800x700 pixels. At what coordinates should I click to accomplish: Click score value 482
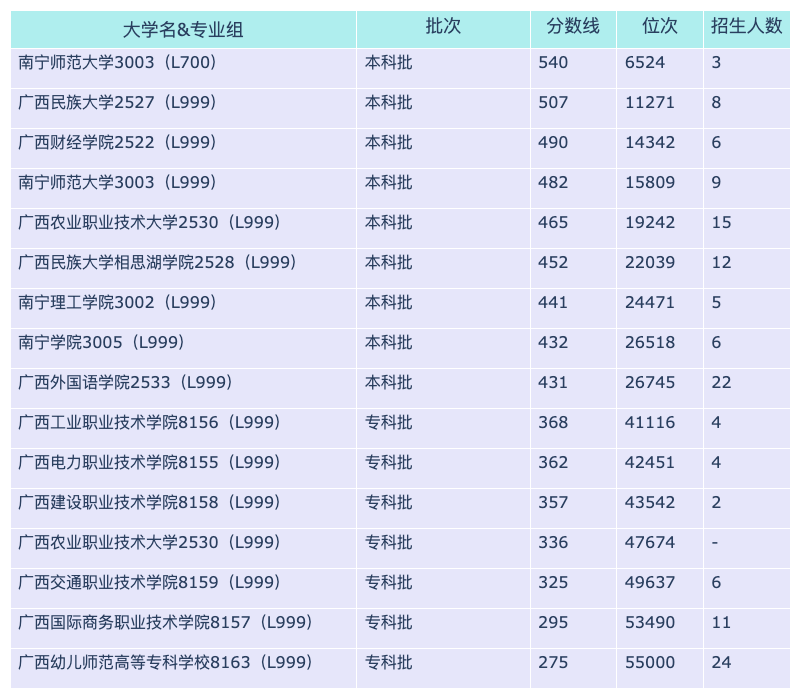(x=553, y=182)
